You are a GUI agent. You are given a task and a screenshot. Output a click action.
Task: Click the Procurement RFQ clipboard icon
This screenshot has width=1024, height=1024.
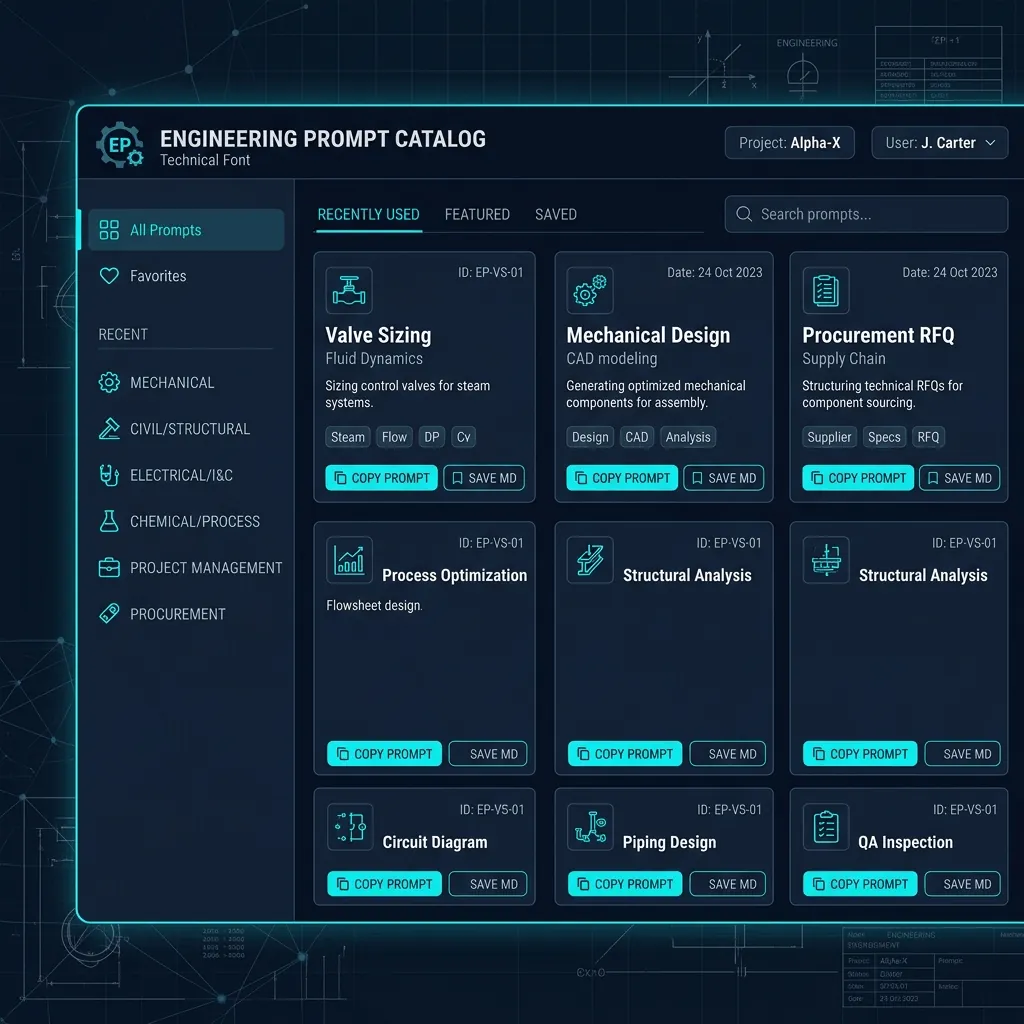[x=825, y=290]
